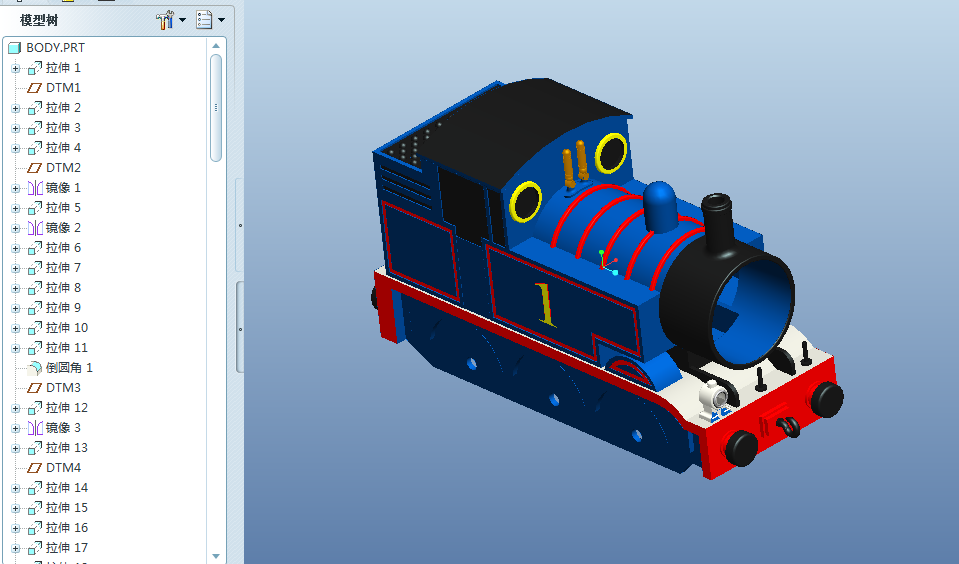
Task: Click the extrude icon of 拉伸 5
Action: click(x=35, y=208)
